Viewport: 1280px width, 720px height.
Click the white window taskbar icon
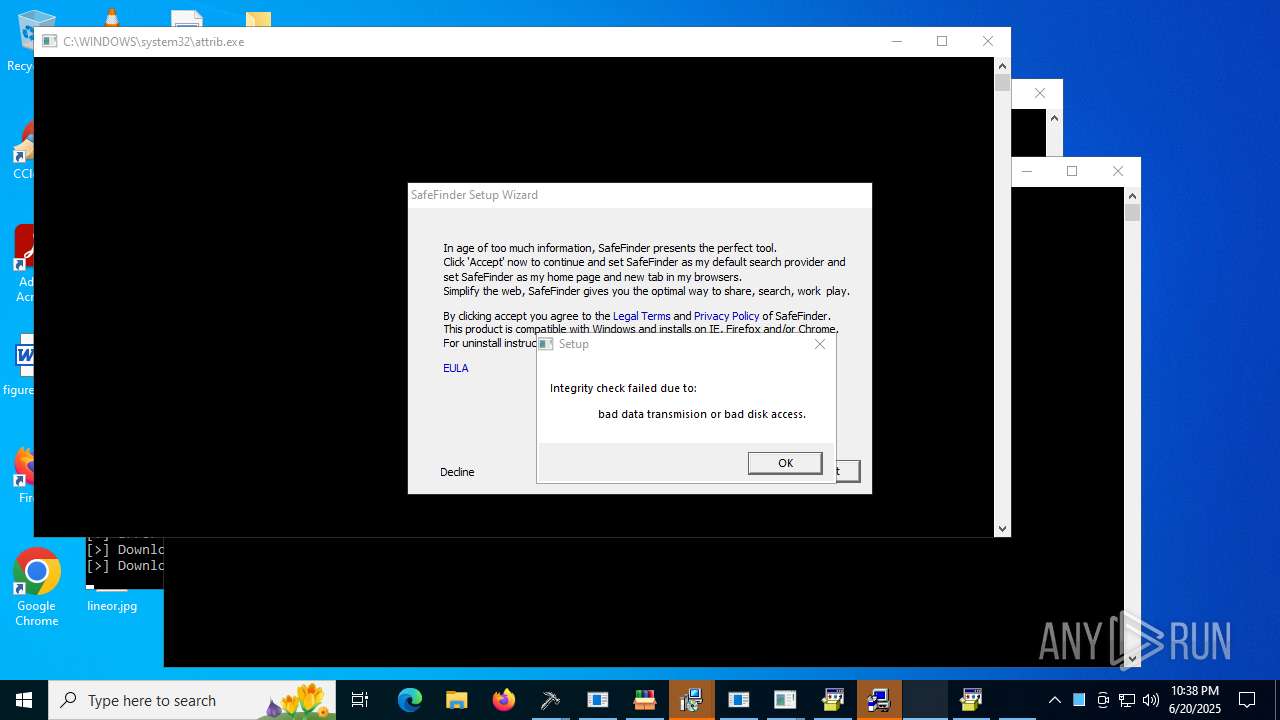pyautogui.click(x=785, y=700)
